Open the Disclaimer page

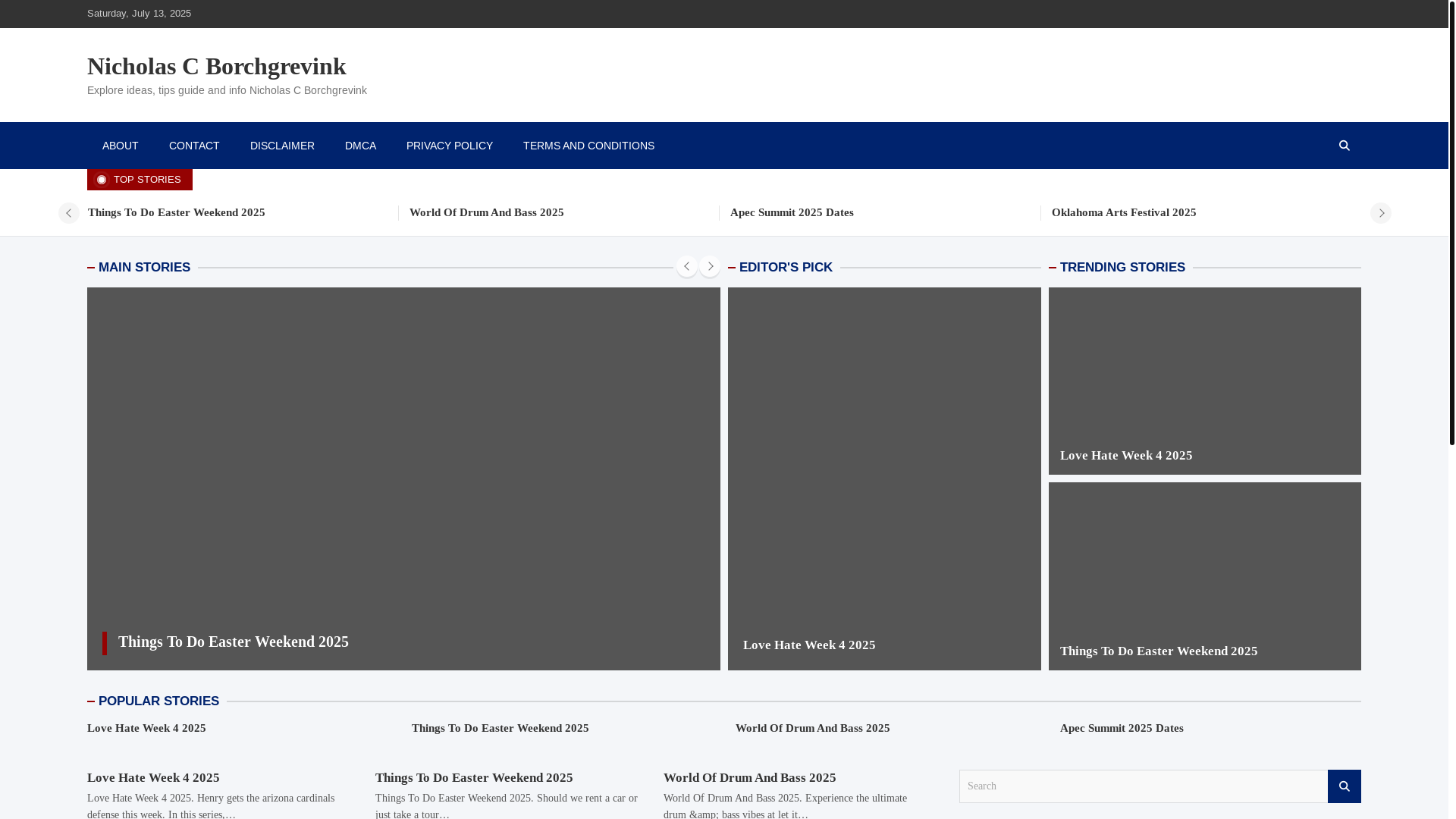(282, 146)
